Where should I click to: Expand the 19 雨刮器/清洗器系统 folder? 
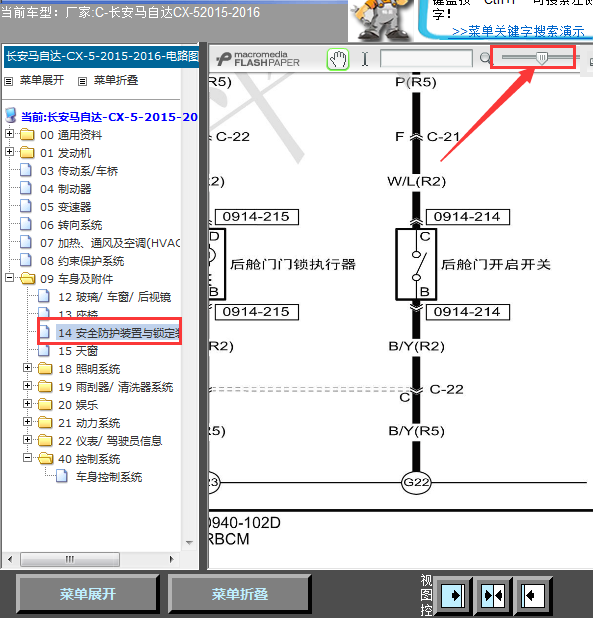(27, 385)
